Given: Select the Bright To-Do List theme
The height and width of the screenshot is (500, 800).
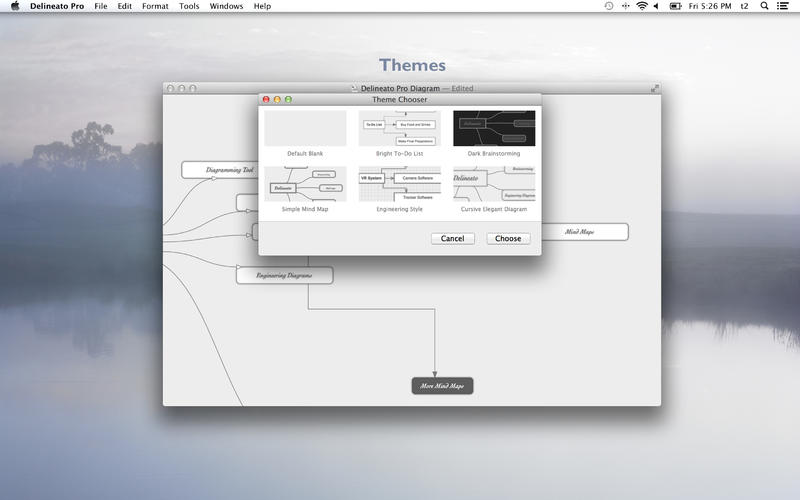Looking at the screenshot, I should (399, 128).
